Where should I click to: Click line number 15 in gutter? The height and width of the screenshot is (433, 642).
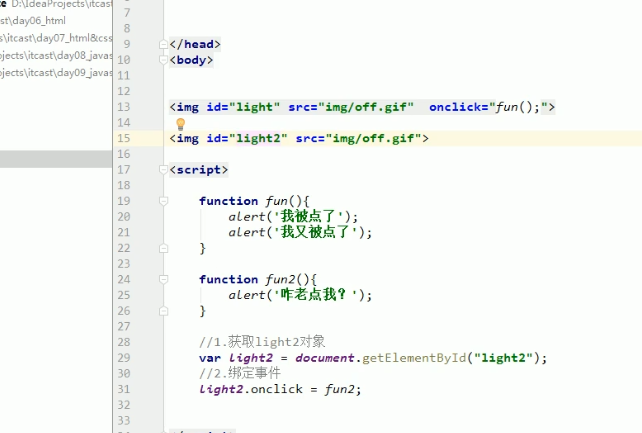coord(124,138)
